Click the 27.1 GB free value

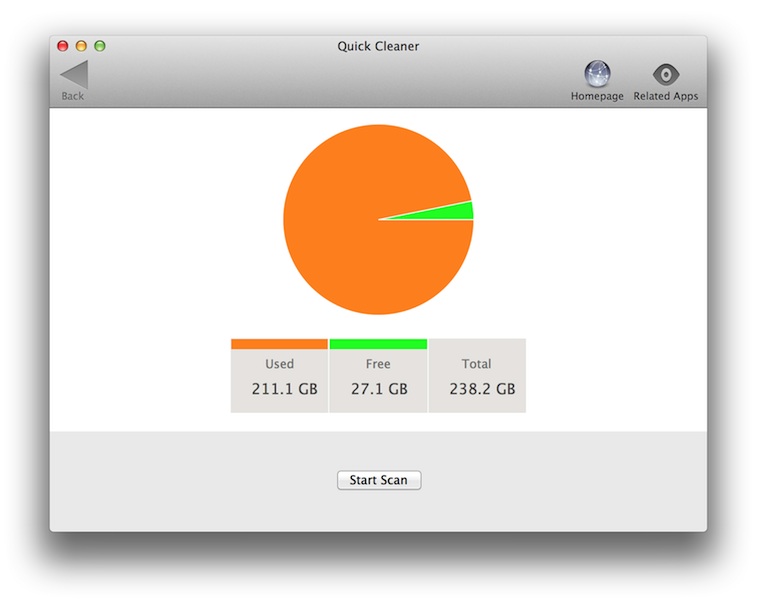379,389
